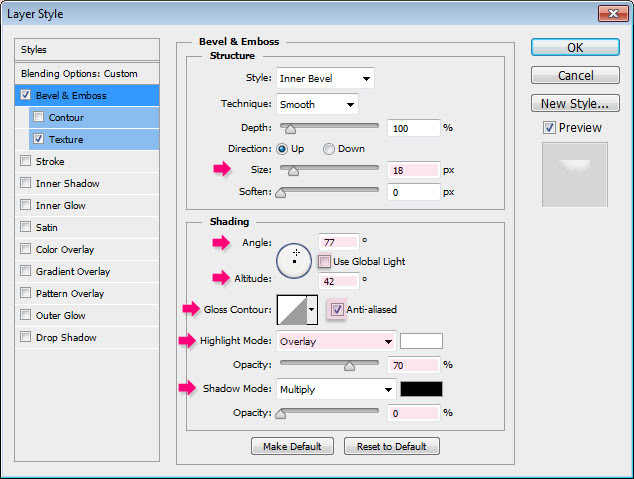634x479 pixels.
Task: Uncheck the Anti-aliased option
Action: [337, 309]
